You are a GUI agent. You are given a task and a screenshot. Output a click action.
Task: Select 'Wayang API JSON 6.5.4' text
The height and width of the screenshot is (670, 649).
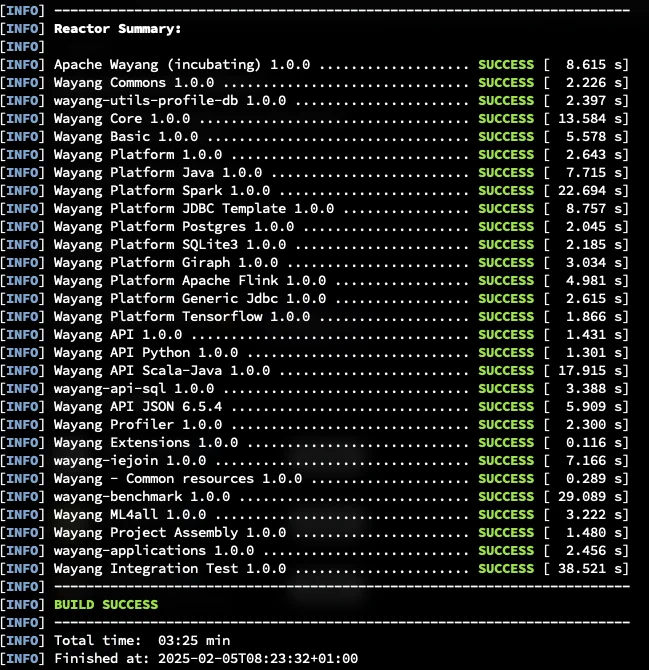pyautogui.click(x=138, y=406)
